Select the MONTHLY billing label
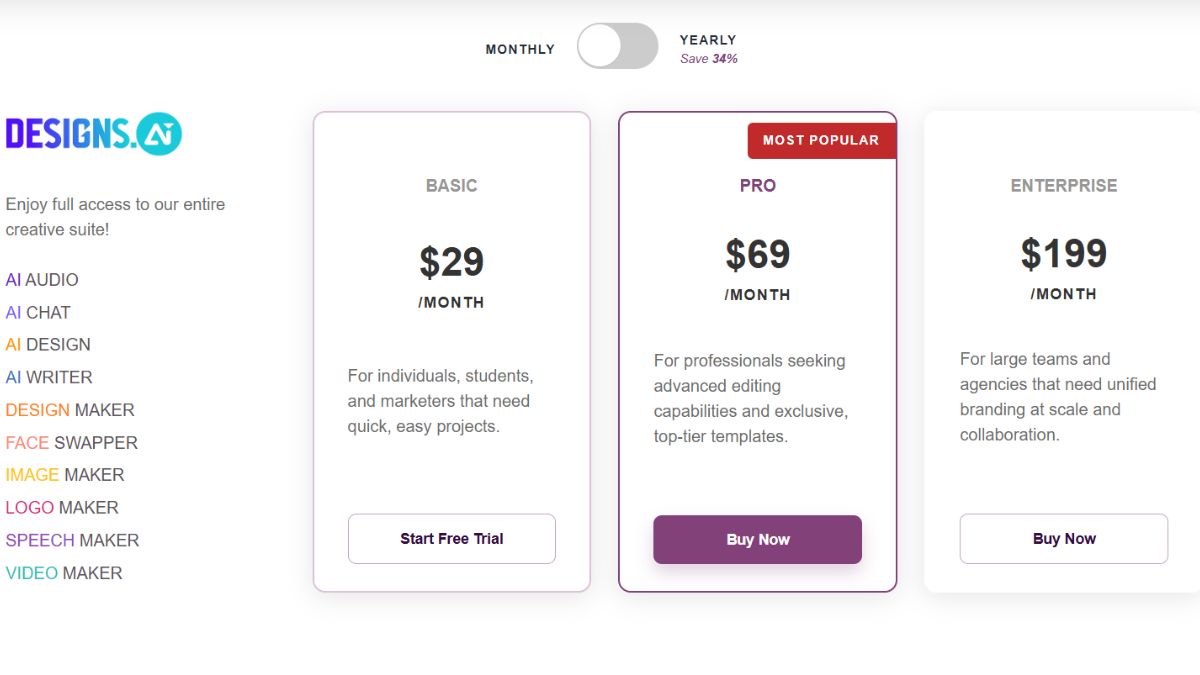Screen dimensions: 1200x675 520,49
